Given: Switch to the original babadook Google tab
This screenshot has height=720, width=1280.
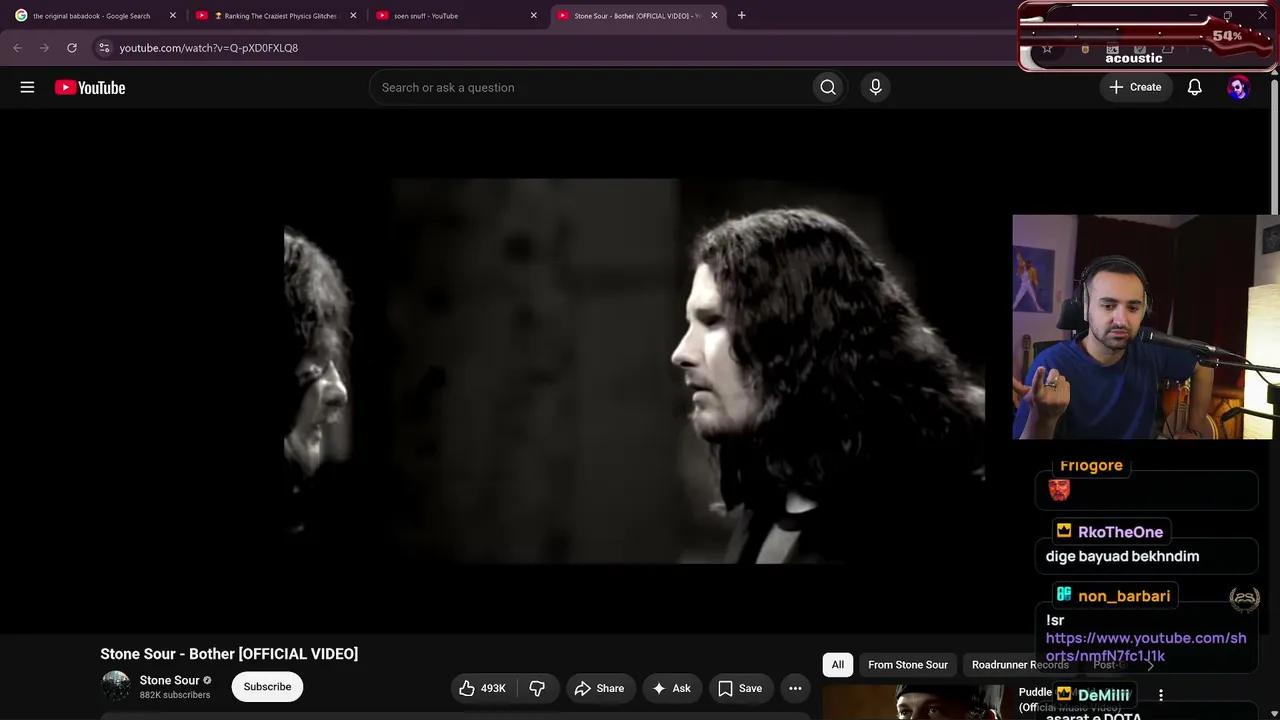Looking at the screenshot, I should (94, 15).
